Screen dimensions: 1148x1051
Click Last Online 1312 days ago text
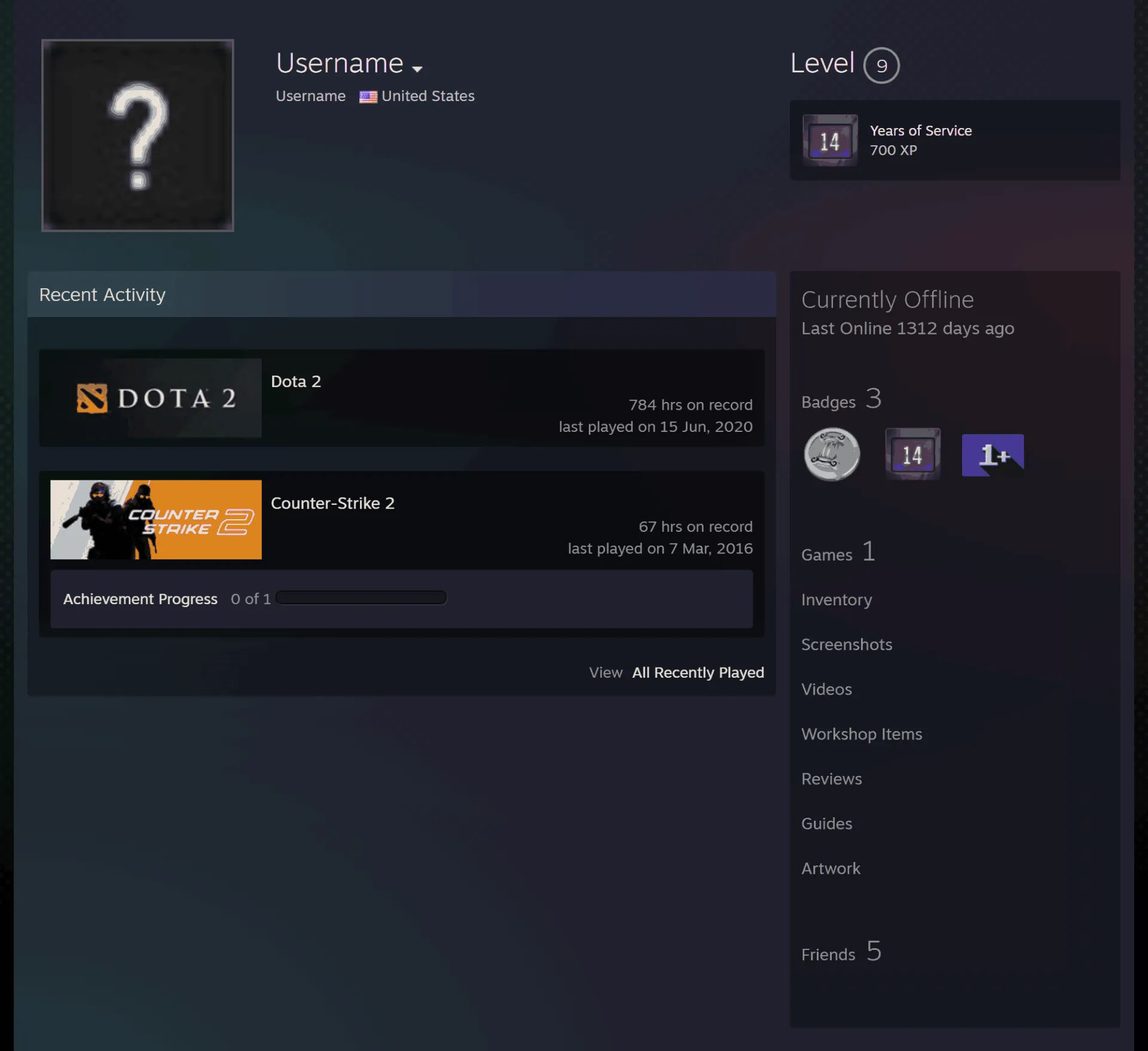pos(907,328)
